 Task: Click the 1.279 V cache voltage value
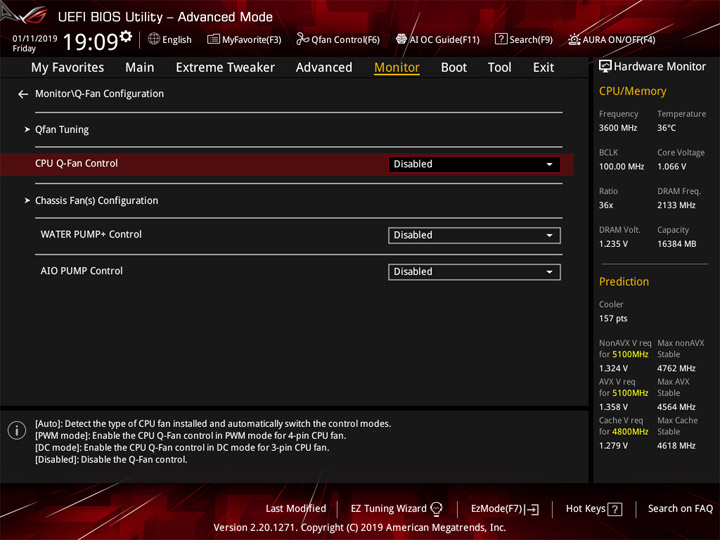(613, 445)
